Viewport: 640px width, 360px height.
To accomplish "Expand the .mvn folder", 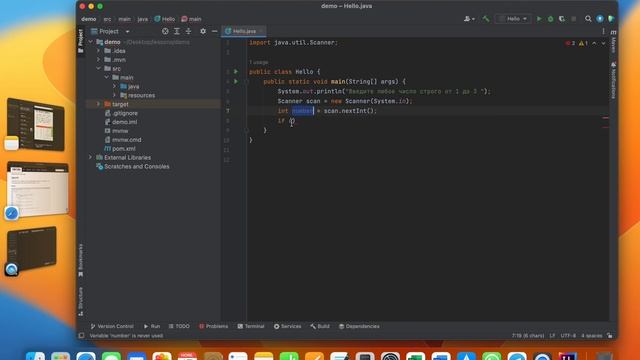I will pyautogui.click(x=98, y=60).
